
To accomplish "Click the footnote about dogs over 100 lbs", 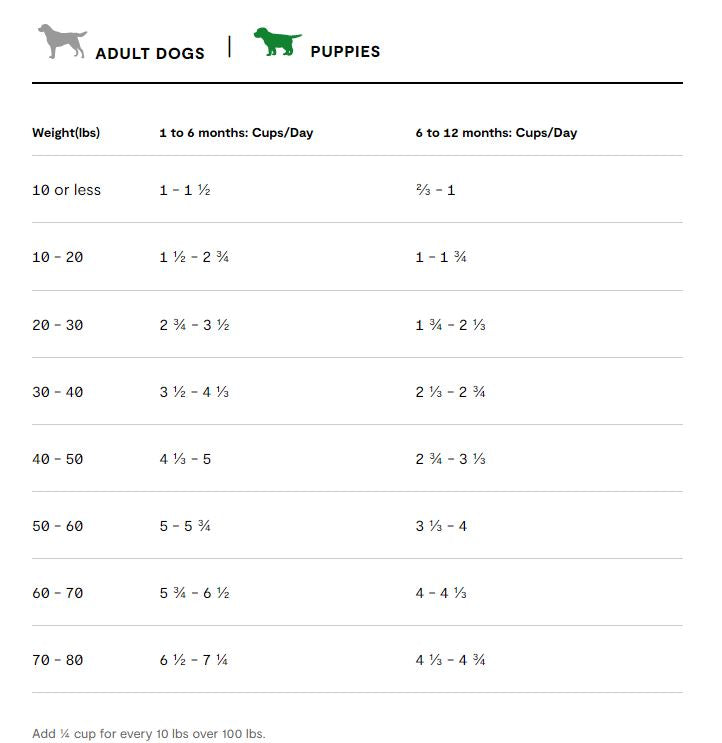I will click(x=149, y=734).
